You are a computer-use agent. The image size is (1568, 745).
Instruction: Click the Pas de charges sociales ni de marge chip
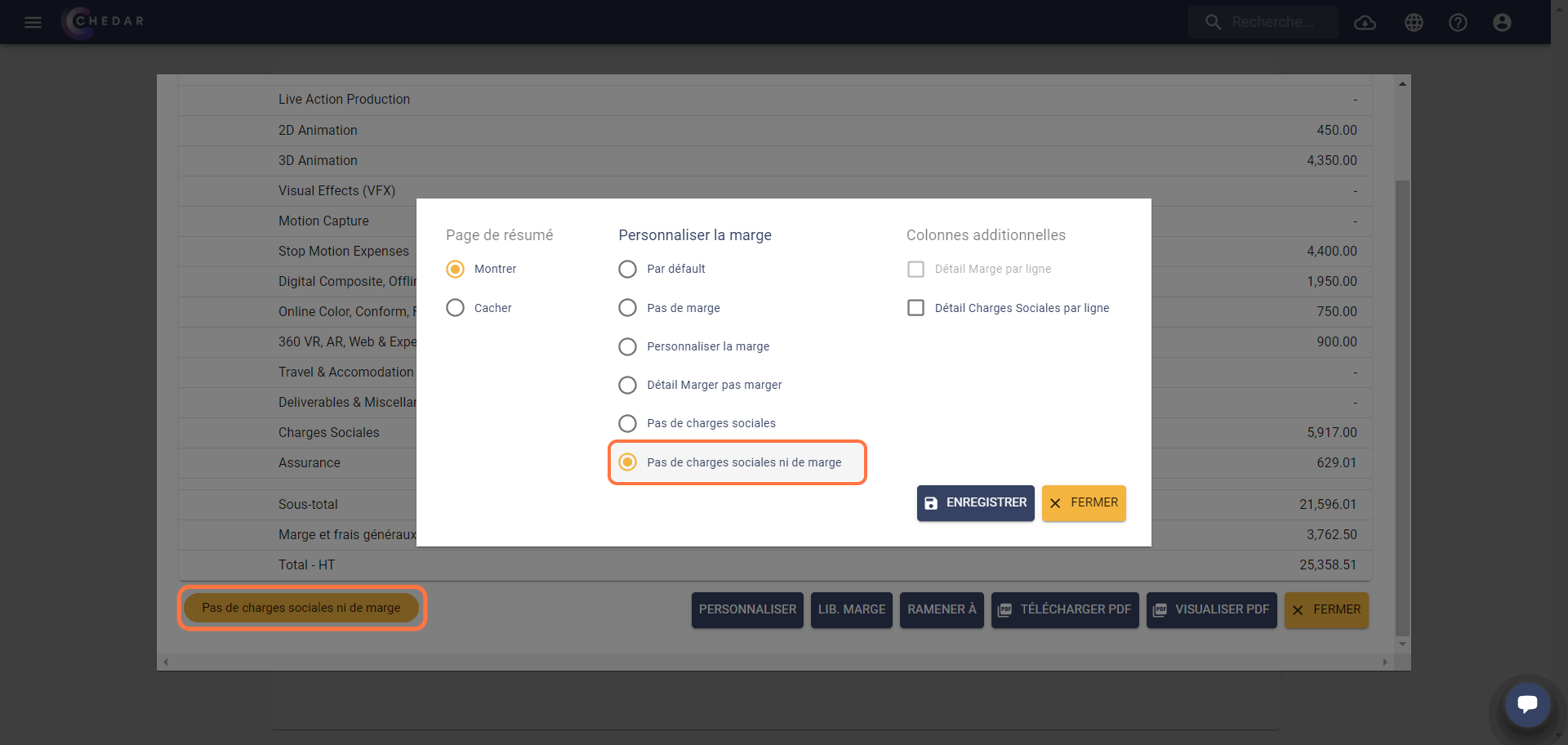tap(301, 608)
